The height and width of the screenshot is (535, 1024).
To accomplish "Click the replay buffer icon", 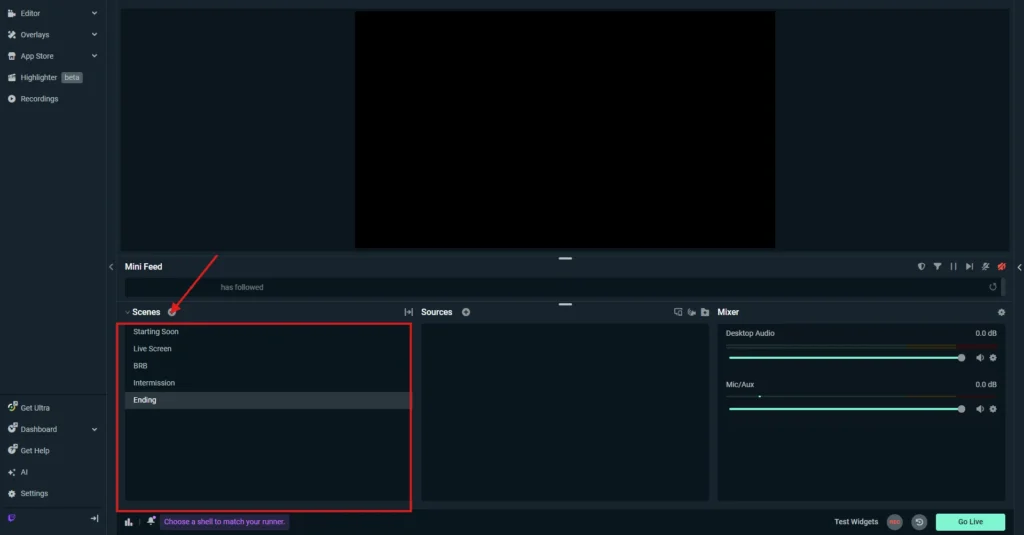I will (919, 522).
